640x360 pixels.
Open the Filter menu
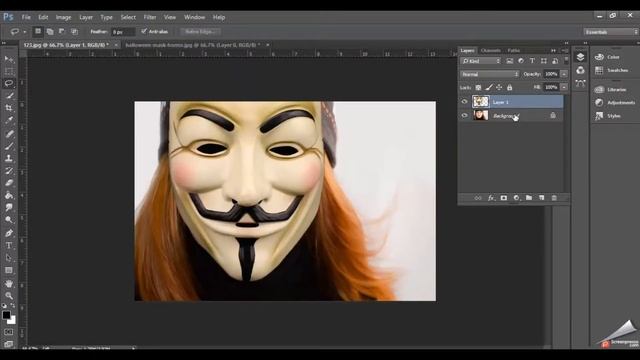(x=150, y=17)
